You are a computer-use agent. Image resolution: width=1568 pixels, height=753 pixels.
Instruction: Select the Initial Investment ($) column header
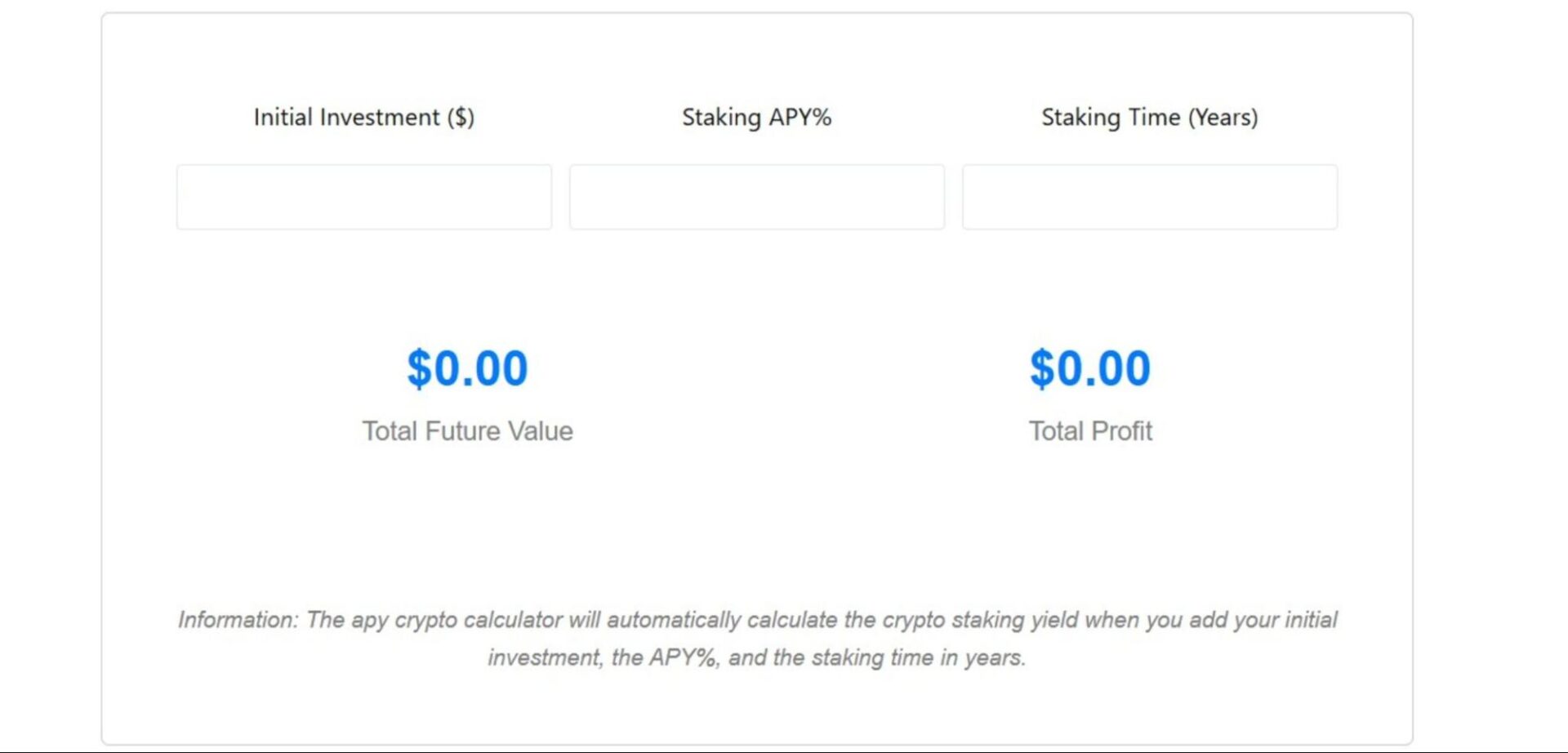tap(364, 116)
